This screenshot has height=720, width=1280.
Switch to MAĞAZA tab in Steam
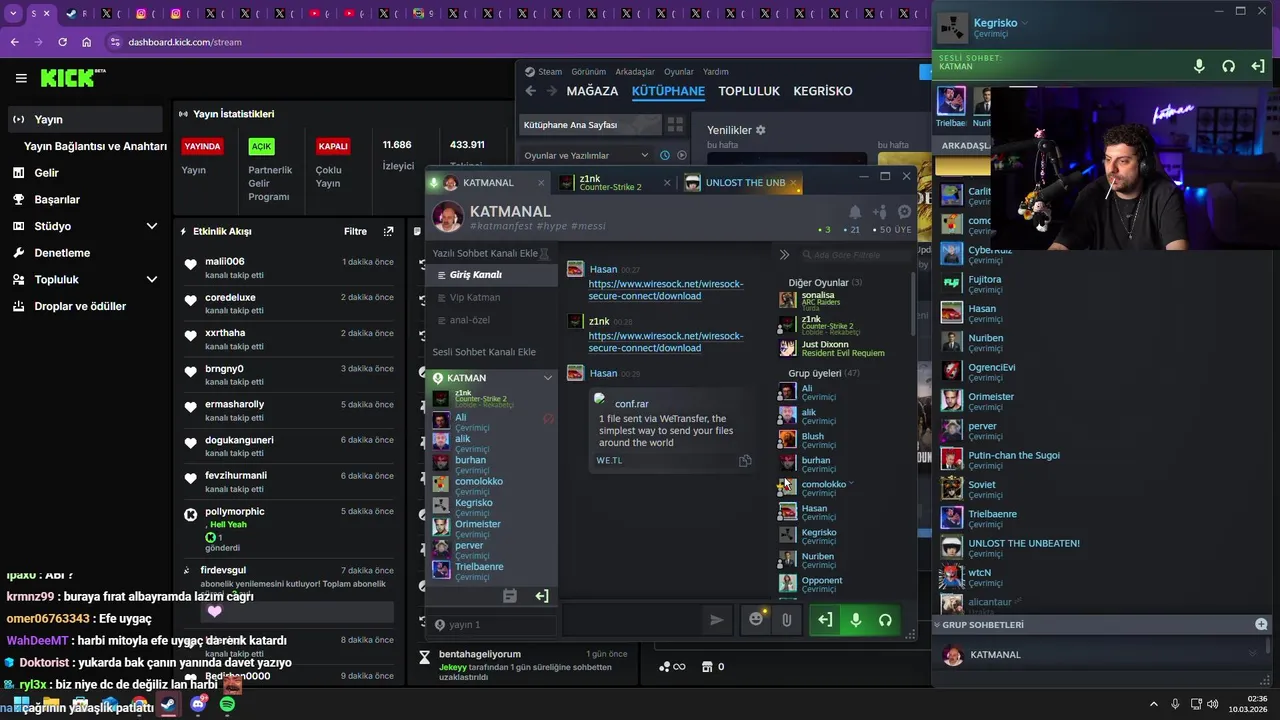tap(592, 91)
